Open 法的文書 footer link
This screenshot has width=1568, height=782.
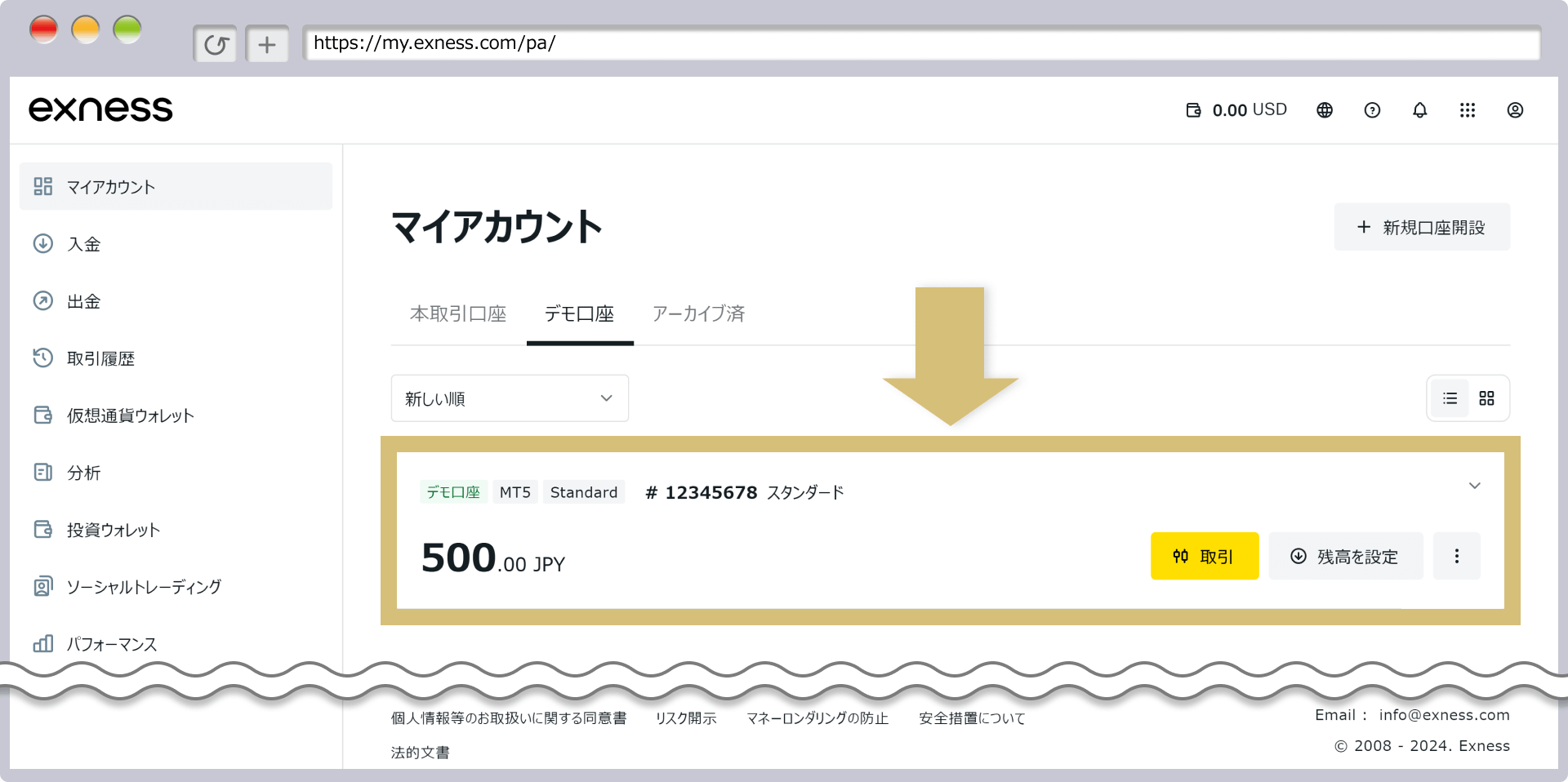[420, 753]
